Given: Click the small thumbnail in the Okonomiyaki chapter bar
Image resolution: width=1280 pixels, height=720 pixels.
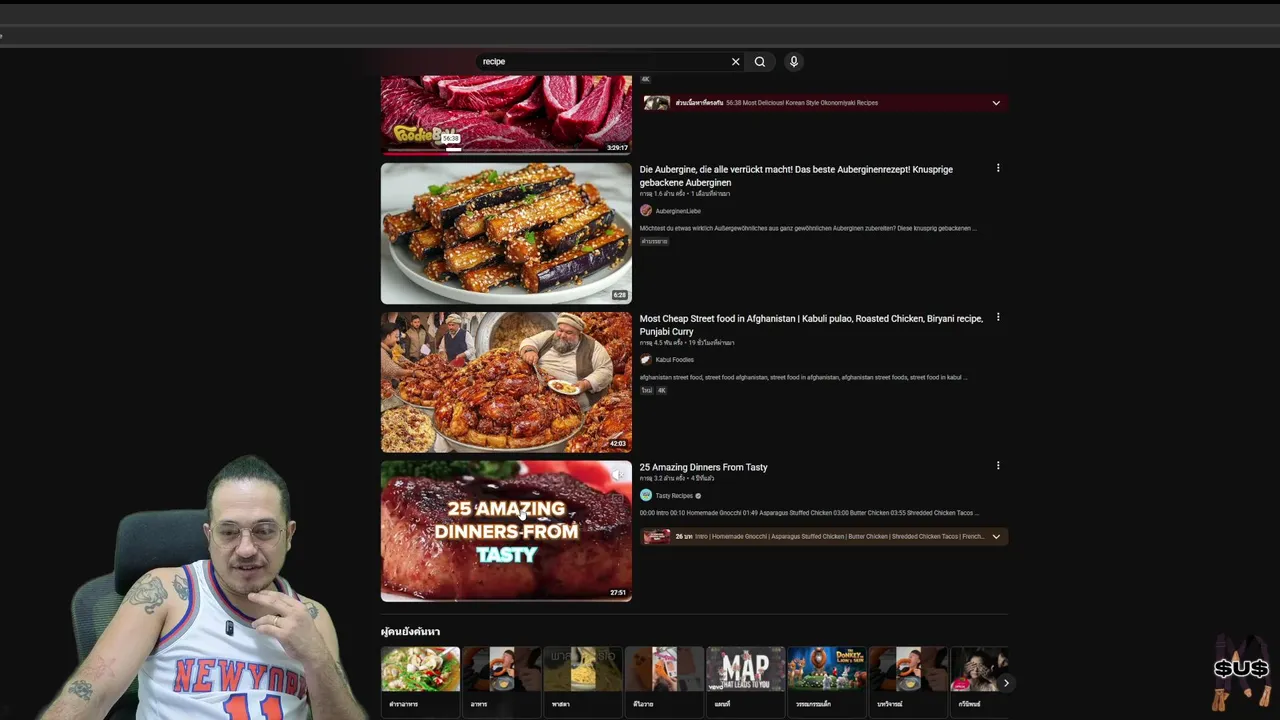Looking at the screenshot, I should click(x=657, y=103).
